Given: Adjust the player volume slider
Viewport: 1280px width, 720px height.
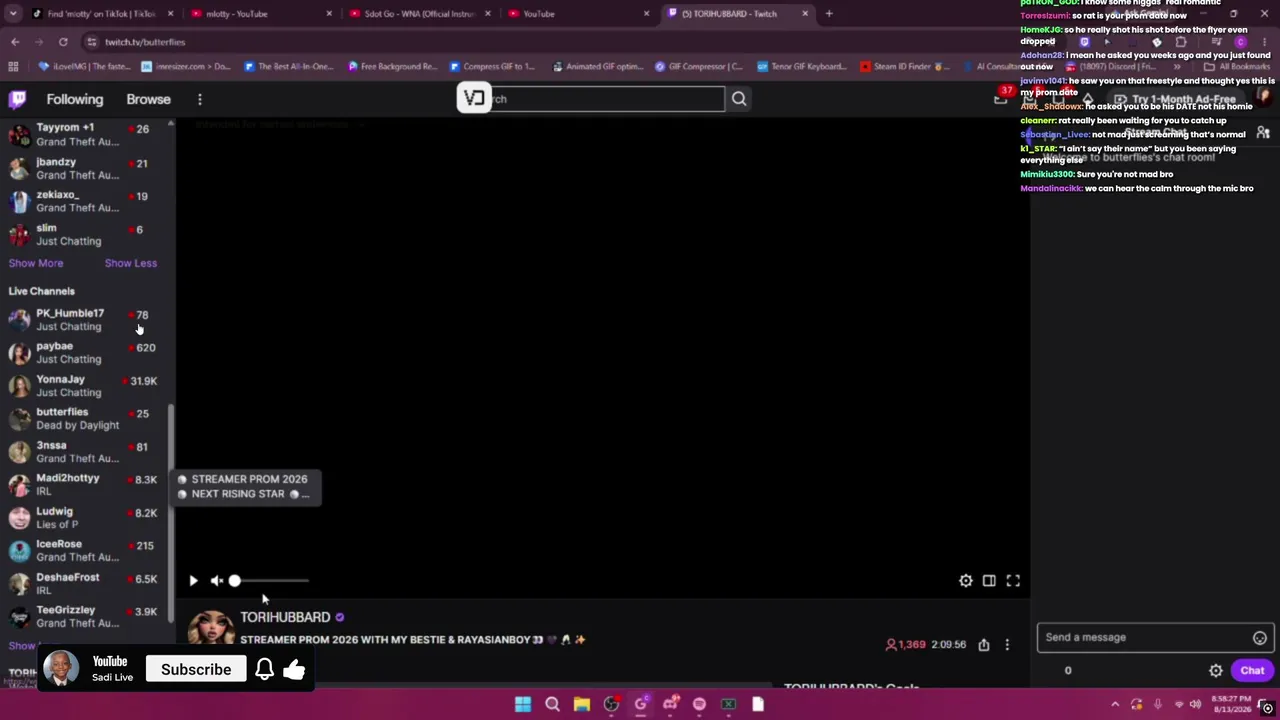Looking at the screenshot, I should [270, 580].
